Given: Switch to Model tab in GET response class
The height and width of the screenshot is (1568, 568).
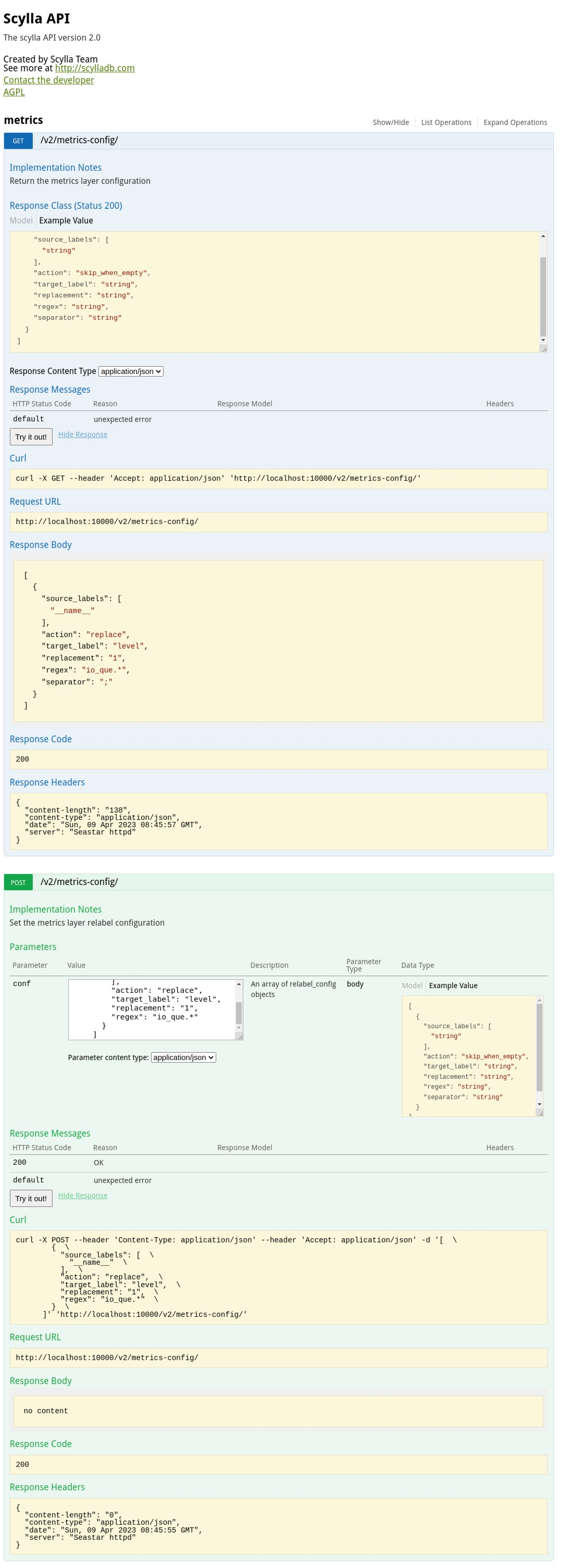Looking at the screenshot, I should point(21,220).
